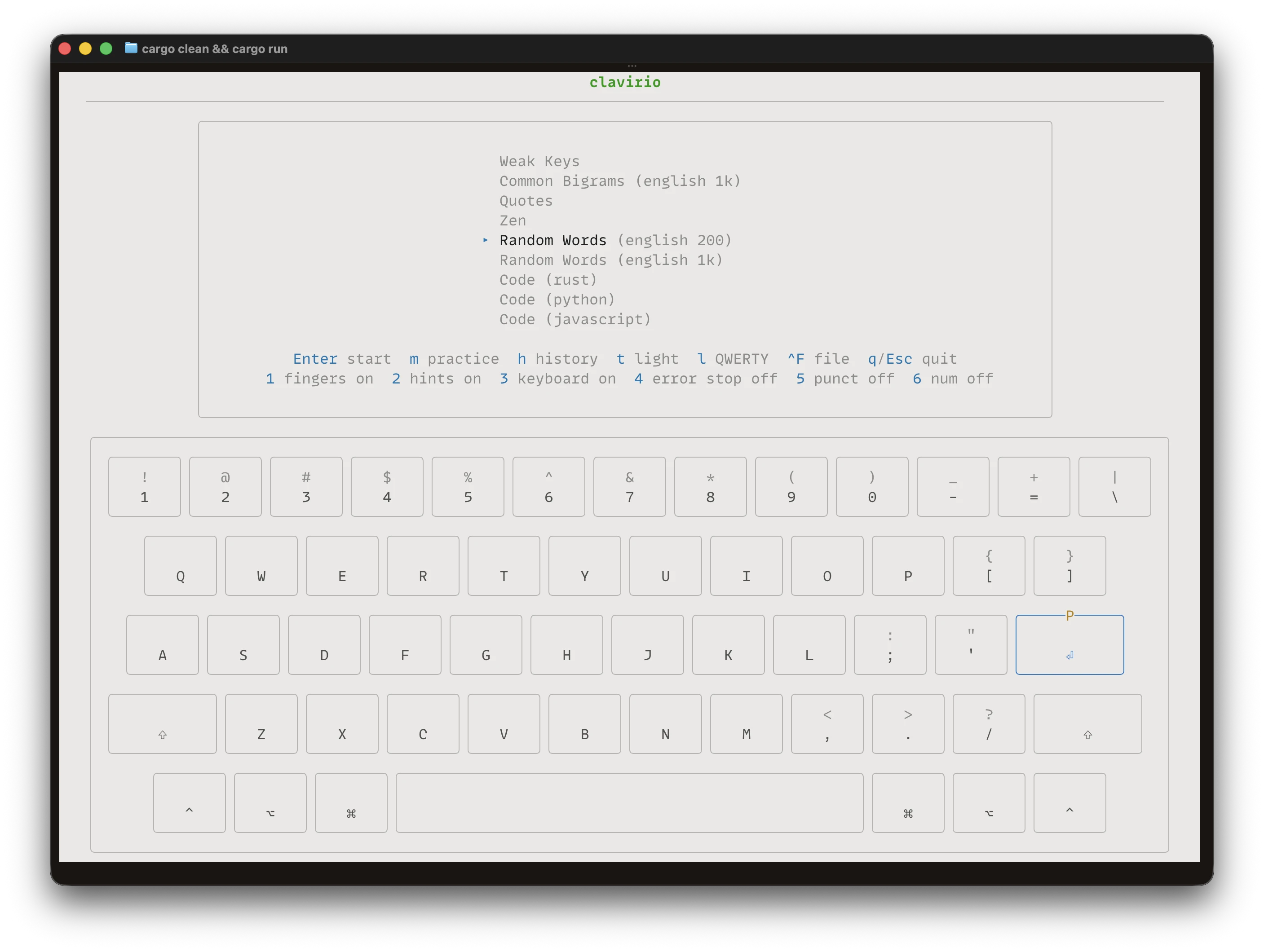Pick Weak Keys practice mode
Screen dimensions: 1264x952
tap(539, 161)
